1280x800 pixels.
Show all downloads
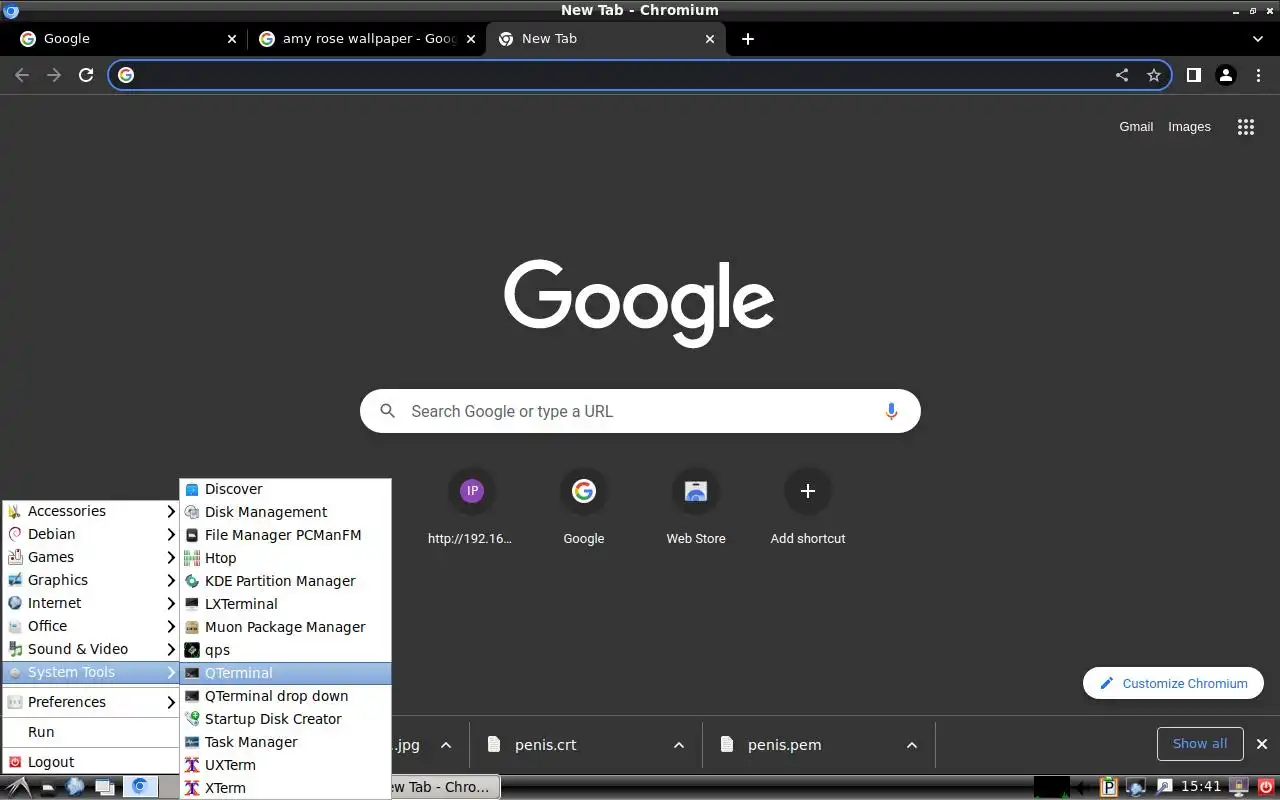click(x=1200, y=744)
